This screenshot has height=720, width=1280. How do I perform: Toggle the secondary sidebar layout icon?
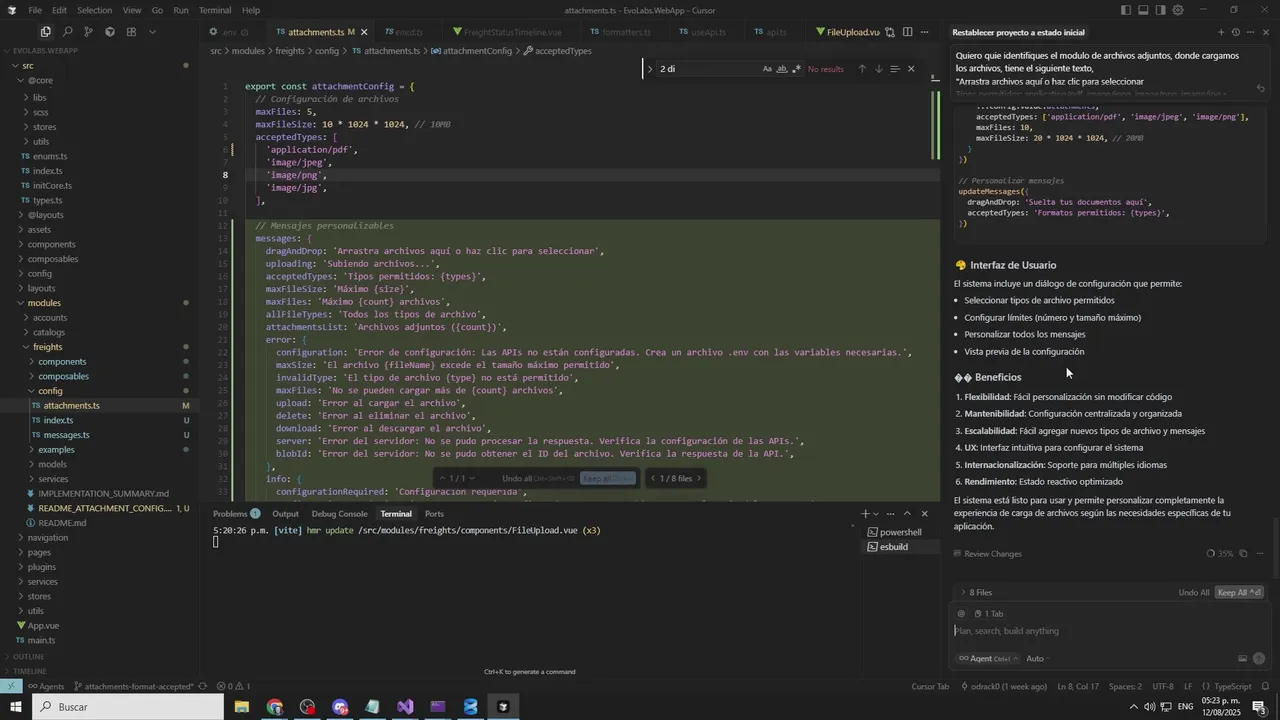tap(1160, 10)
